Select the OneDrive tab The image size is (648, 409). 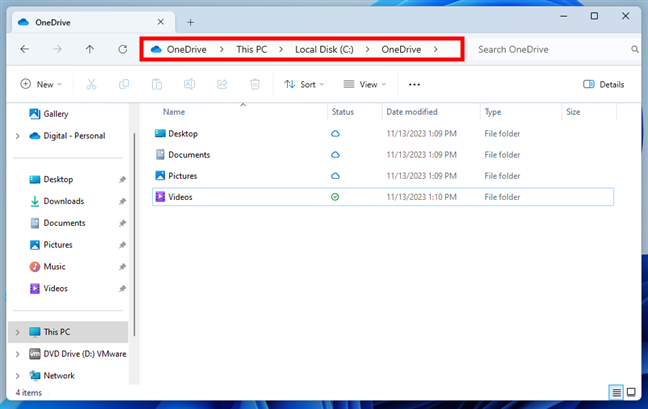93,22
